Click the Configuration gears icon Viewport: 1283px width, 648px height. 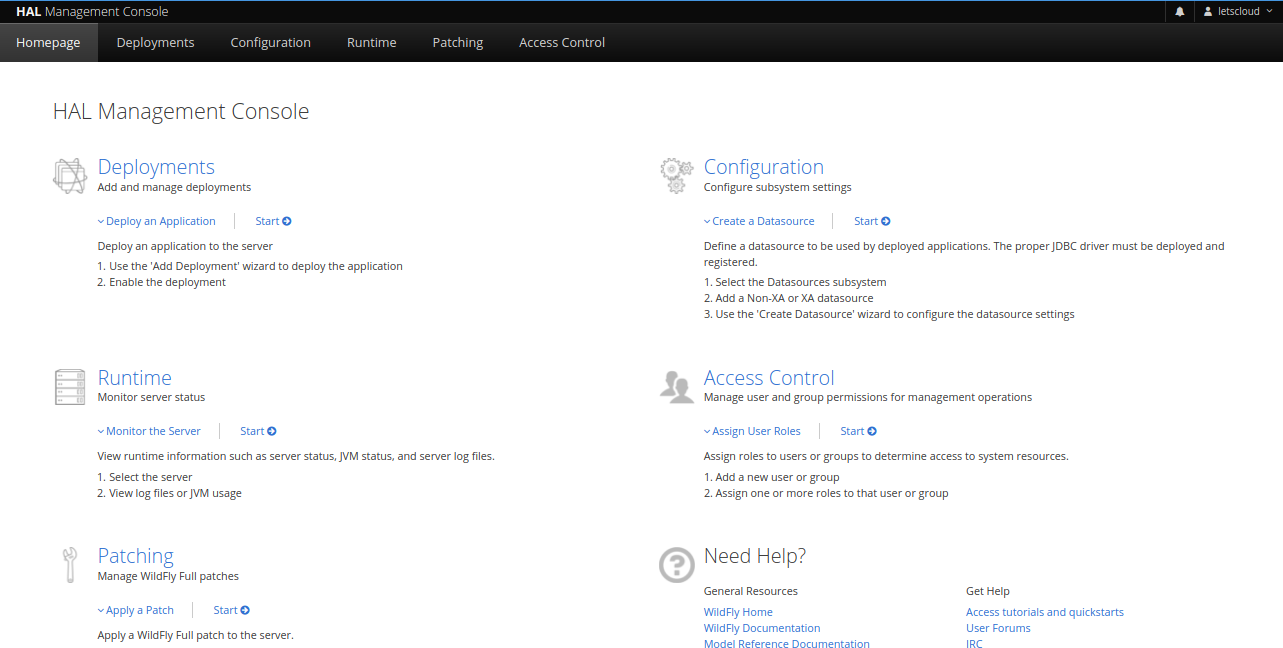coord(676,176)
